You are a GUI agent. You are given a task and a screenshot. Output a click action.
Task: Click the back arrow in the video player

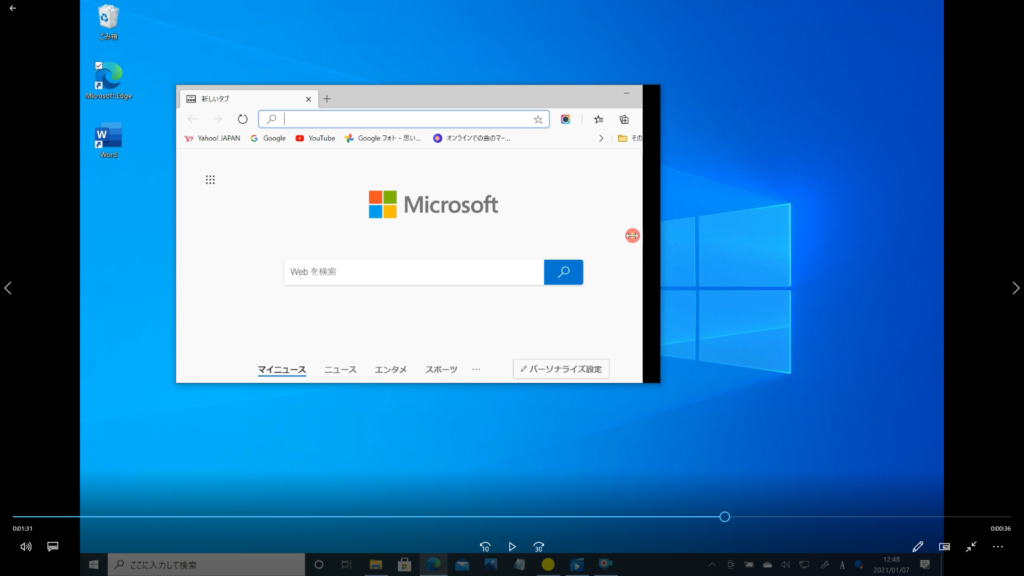point(12,8)
